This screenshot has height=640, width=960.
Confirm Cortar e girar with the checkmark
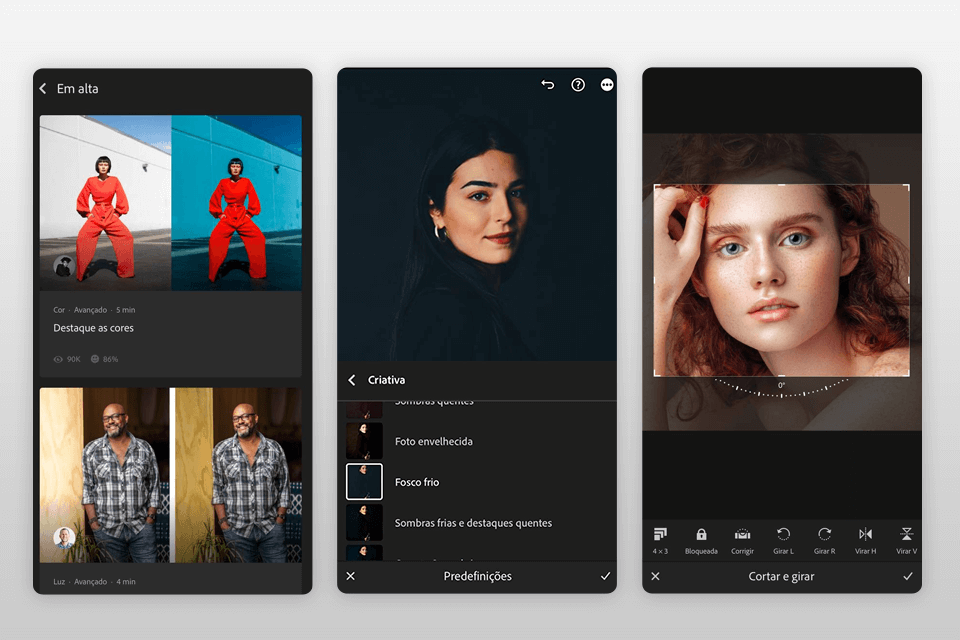908,576
